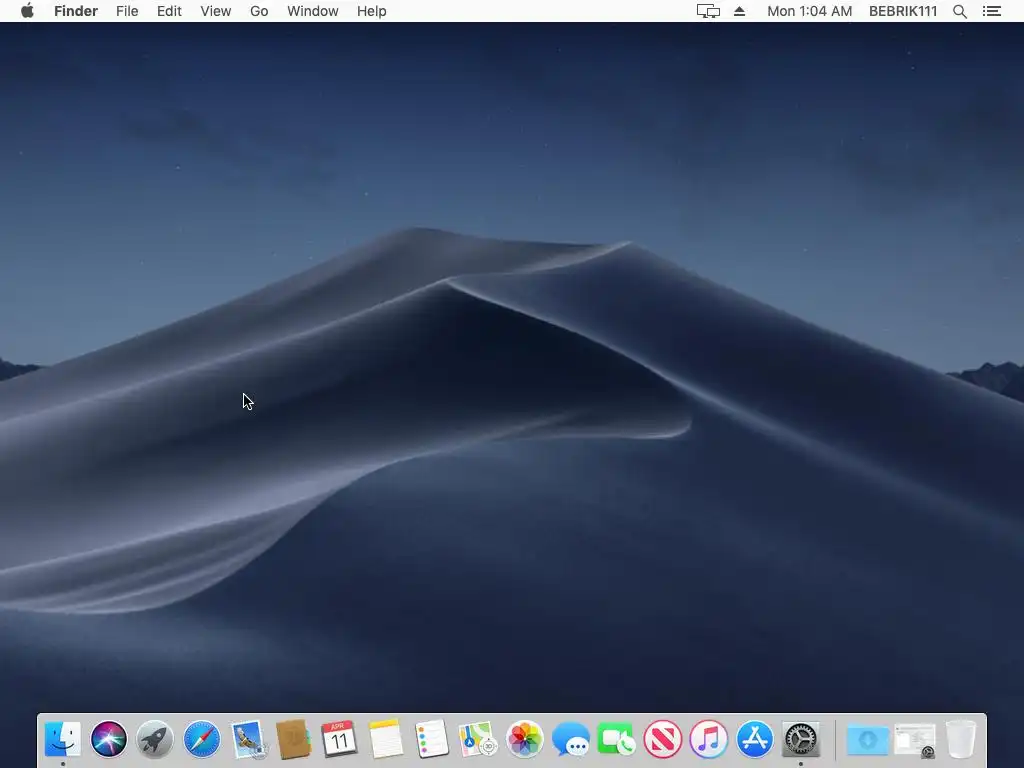Open iTunes music note icon
This screenshot has height=768, width=1024.
709,739
